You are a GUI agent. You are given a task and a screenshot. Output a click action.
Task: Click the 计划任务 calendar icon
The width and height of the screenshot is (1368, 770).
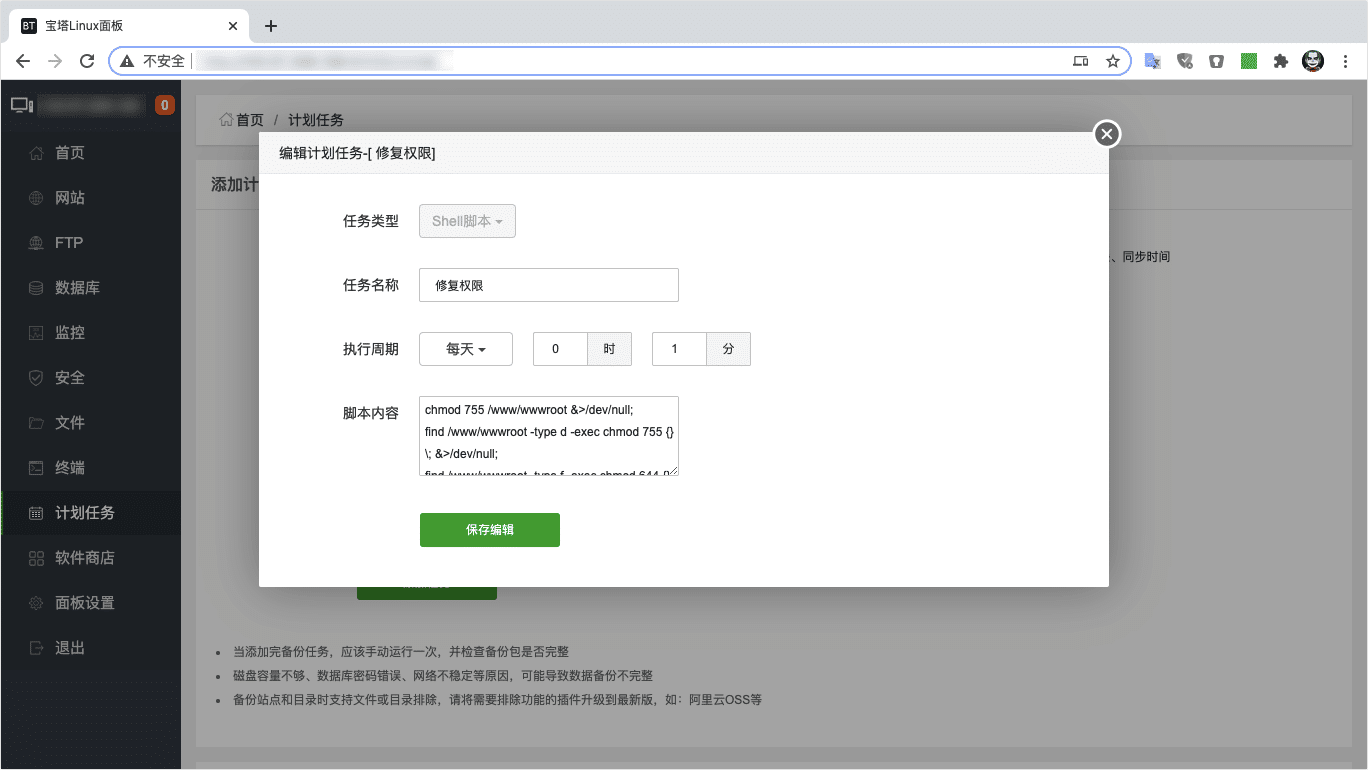coord(36,513)
